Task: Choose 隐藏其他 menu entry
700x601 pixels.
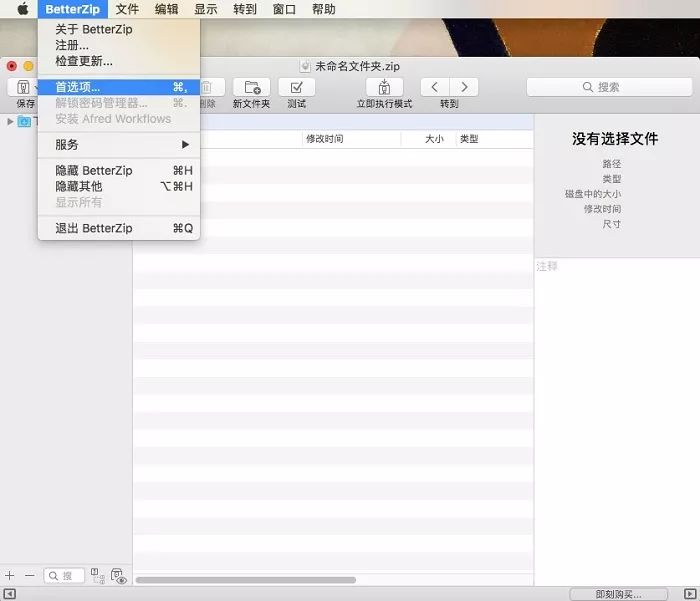Action: click(119, 186)
